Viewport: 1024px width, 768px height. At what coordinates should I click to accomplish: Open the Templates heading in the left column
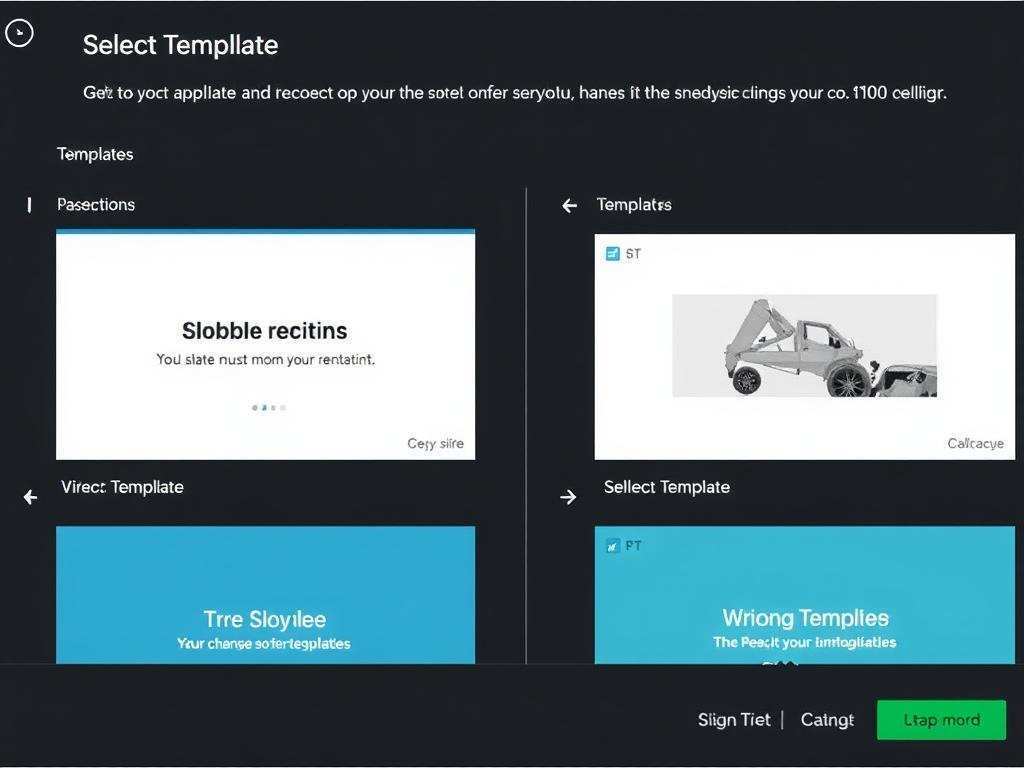click(95, 154)
